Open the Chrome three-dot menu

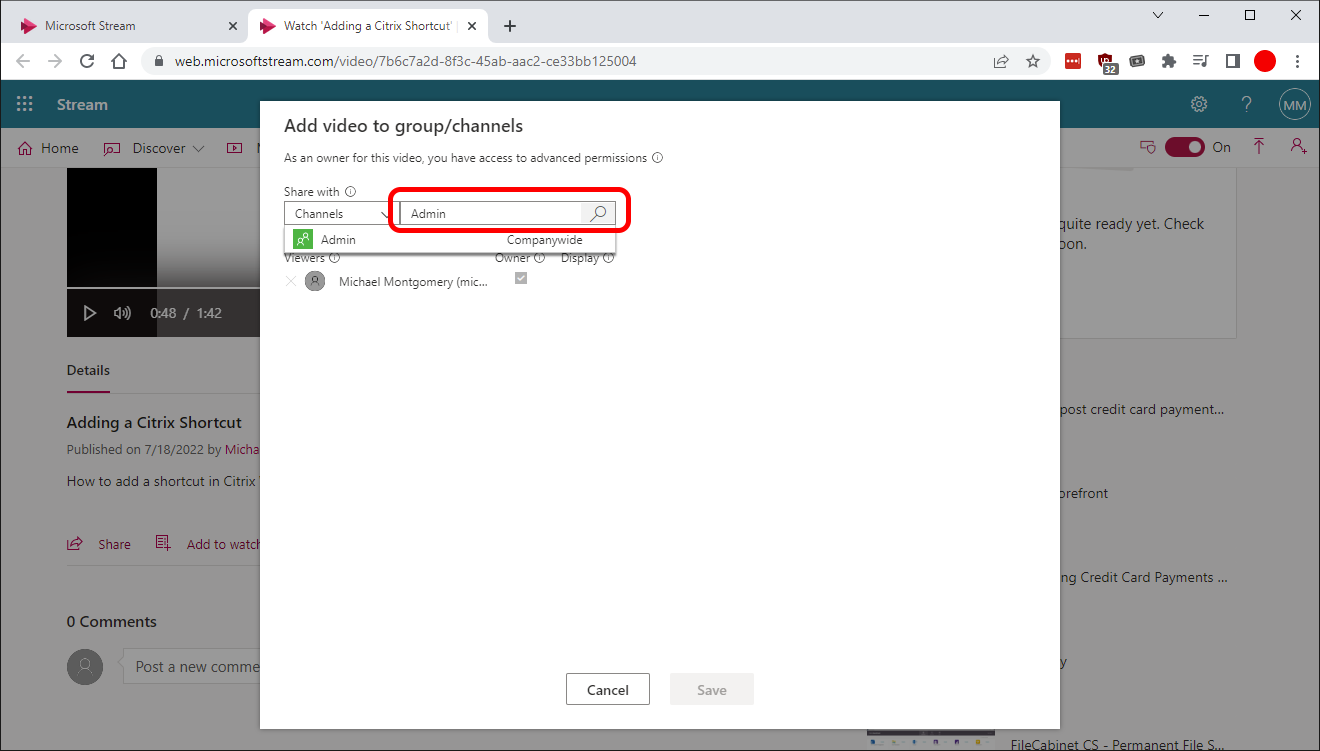pos(1299,61)
